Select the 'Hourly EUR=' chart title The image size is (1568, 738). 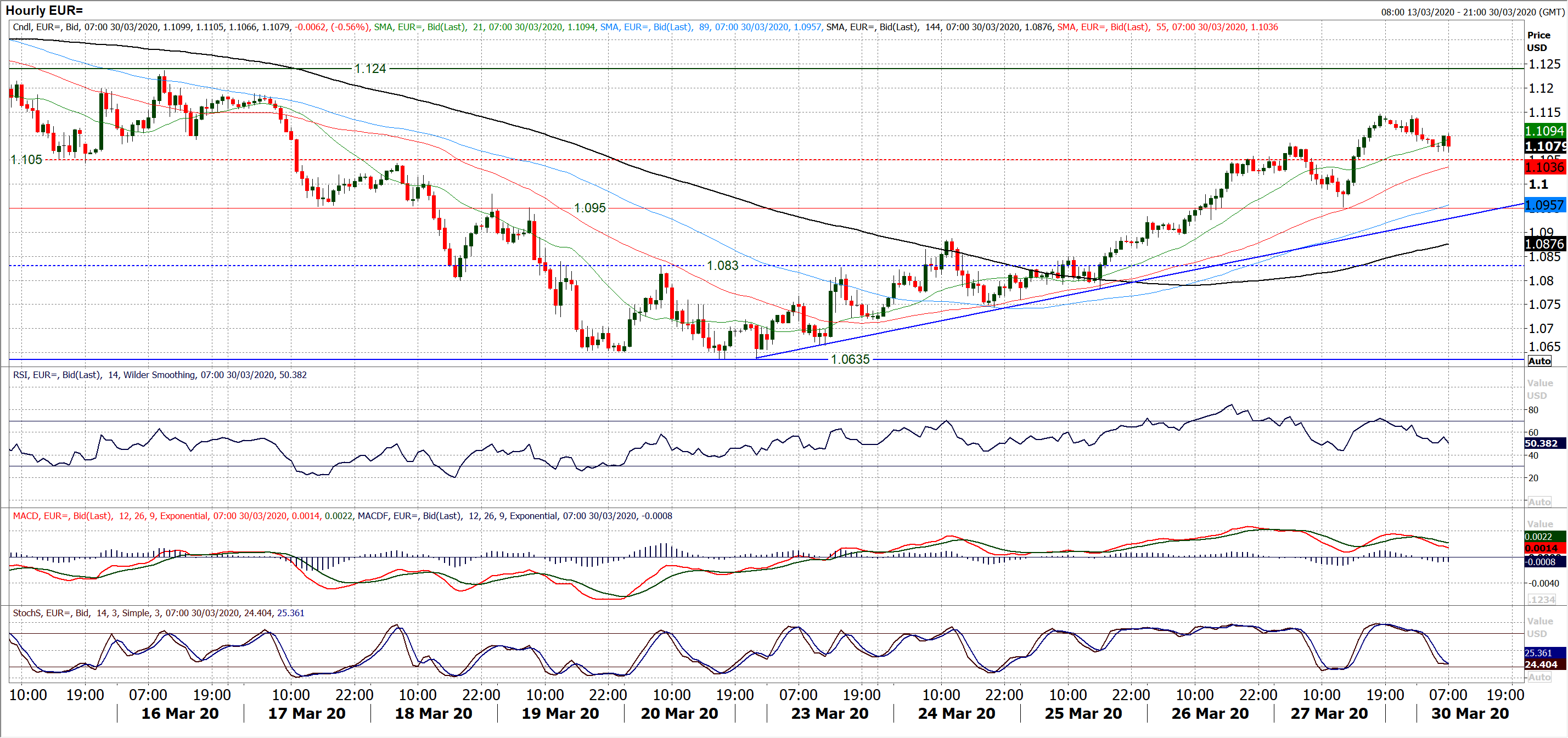pyautogui.click(x=44, y=10)
